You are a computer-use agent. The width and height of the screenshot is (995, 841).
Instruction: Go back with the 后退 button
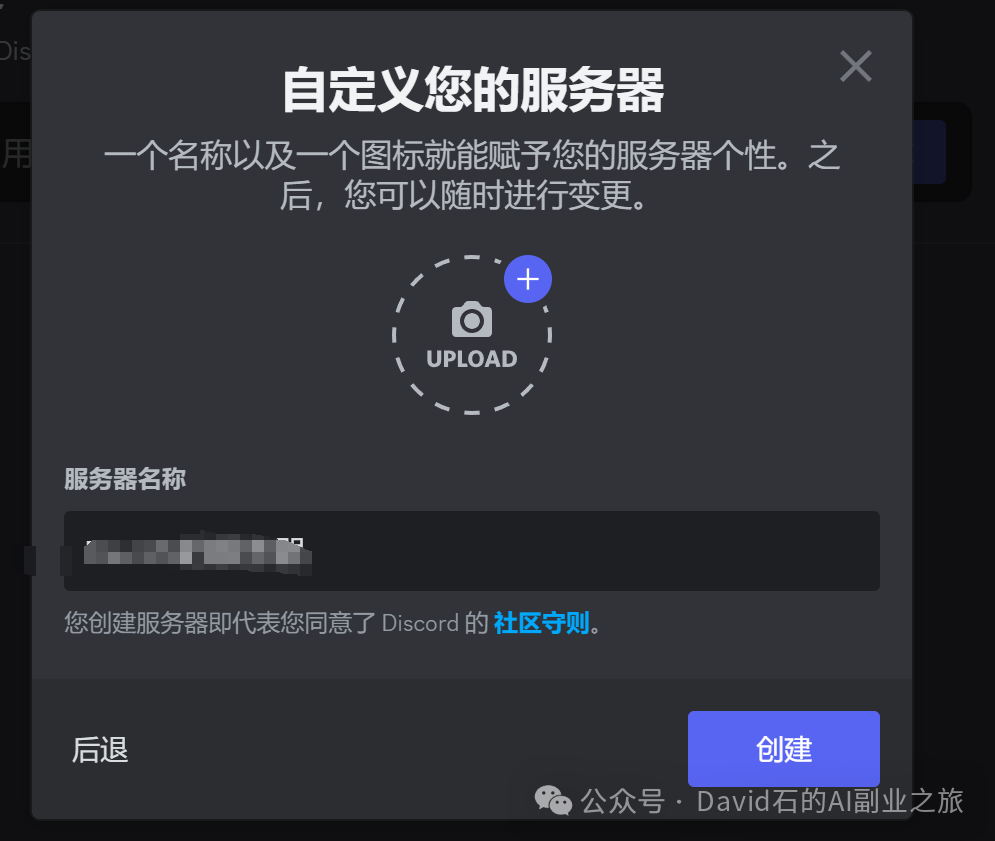100,750
